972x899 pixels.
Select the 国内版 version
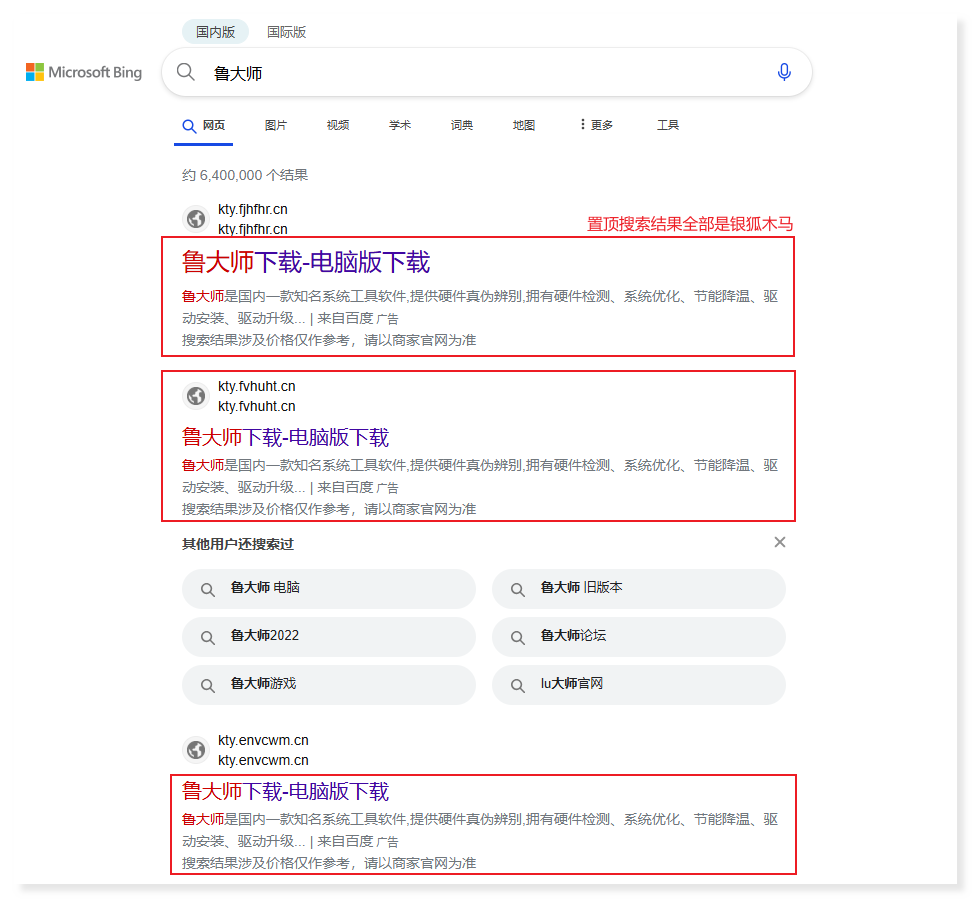(215, 31)
